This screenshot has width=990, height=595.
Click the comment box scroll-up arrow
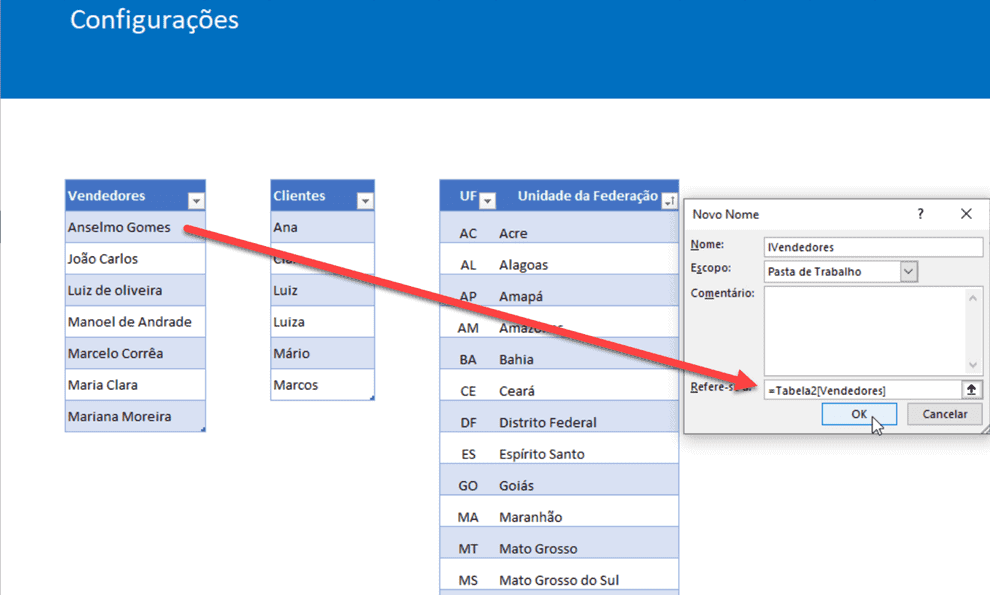[x=975, y=298]
